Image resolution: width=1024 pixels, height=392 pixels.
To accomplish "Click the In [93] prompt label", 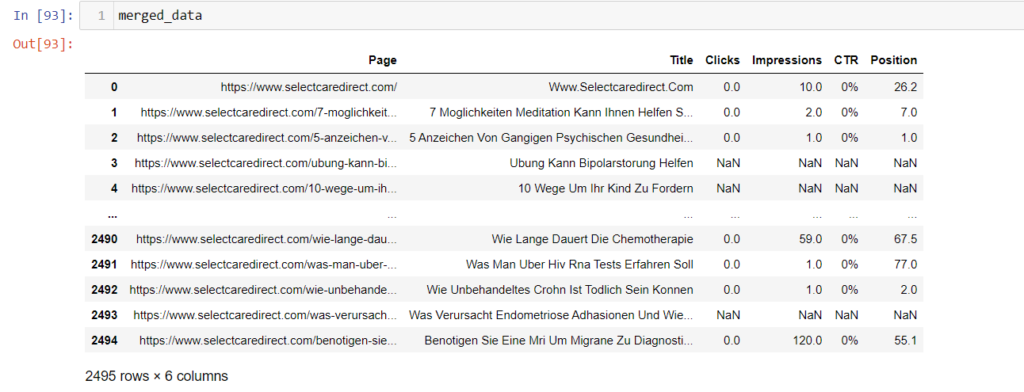I will click(43, 16).
